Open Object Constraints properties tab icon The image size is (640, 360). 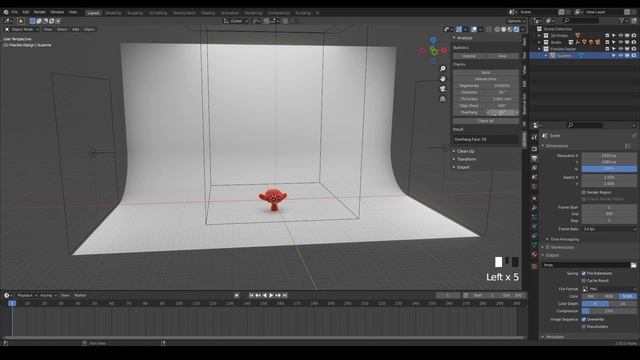[534, 236]
